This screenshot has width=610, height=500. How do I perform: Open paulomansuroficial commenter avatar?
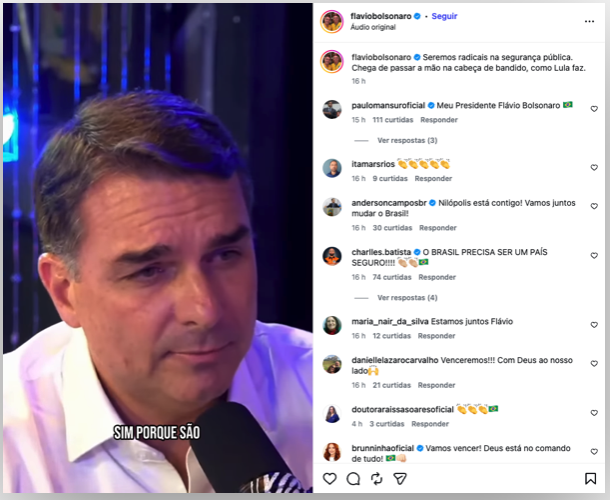(x=332, y=109)
